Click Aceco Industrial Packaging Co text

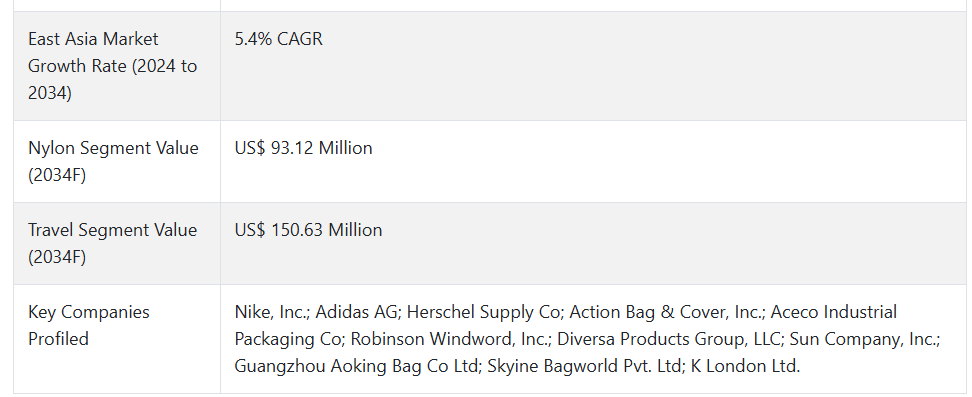565,325
